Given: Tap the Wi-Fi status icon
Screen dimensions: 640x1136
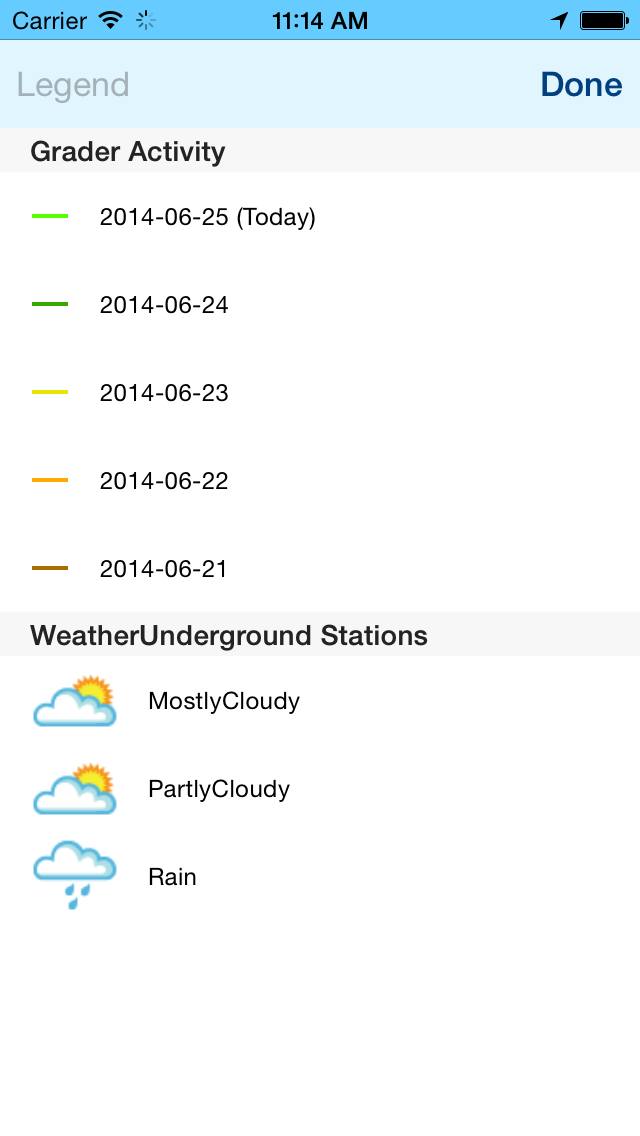Looking at the screenshot, I should coord(111,20).
